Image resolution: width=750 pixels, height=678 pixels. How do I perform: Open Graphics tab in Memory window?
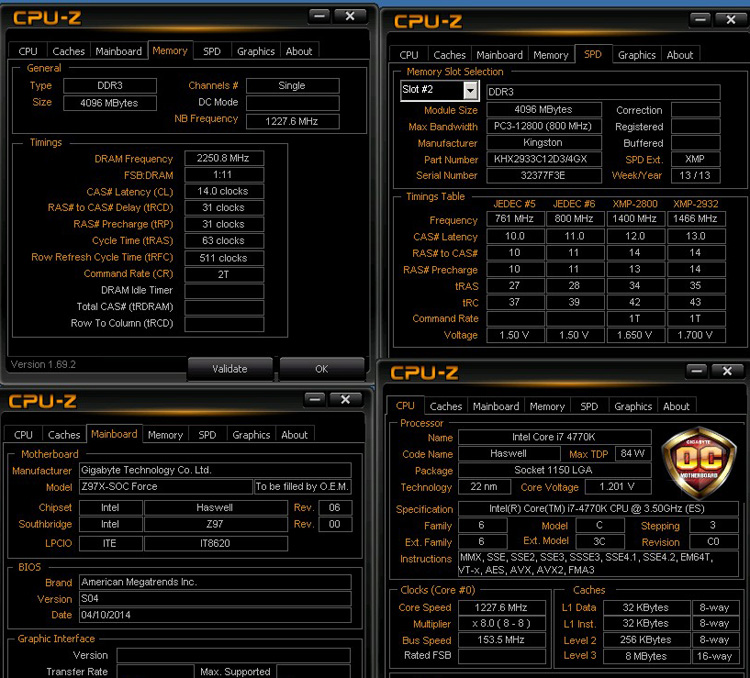click(x=256, y=51)
